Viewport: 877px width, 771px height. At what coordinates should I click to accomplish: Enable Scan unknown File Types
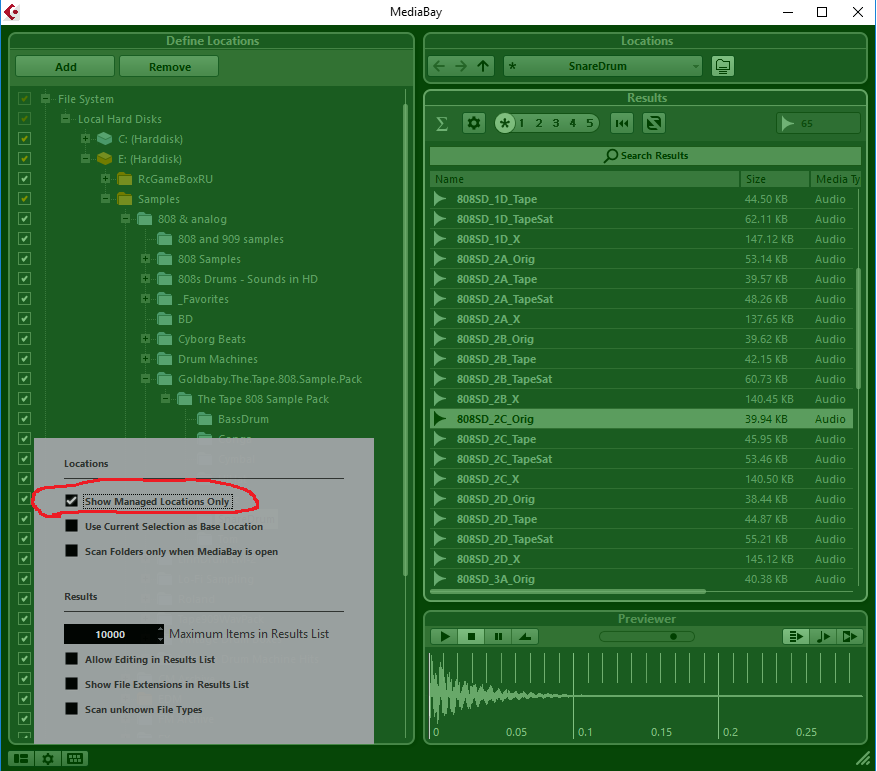71,708
